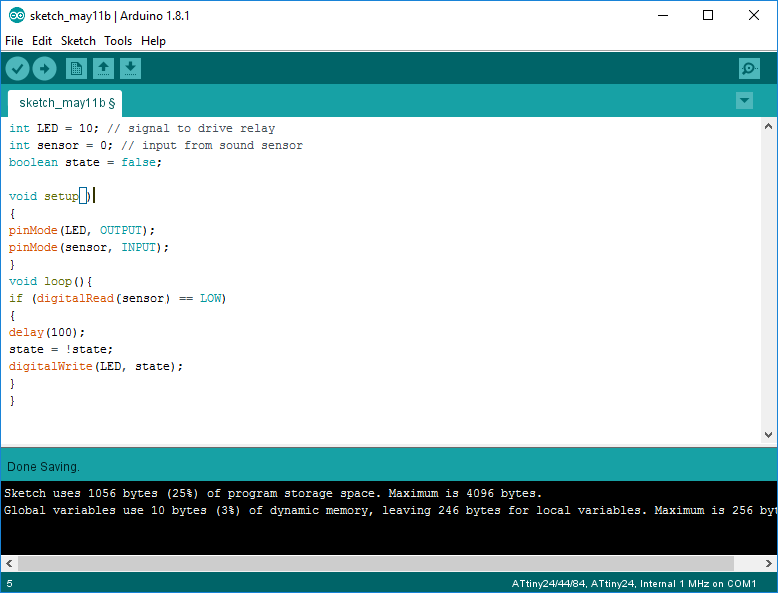Image resolution: width=778 pixels, height=593 pixels.
Task: Open the Sketch menu
Action: coord(78,41)
